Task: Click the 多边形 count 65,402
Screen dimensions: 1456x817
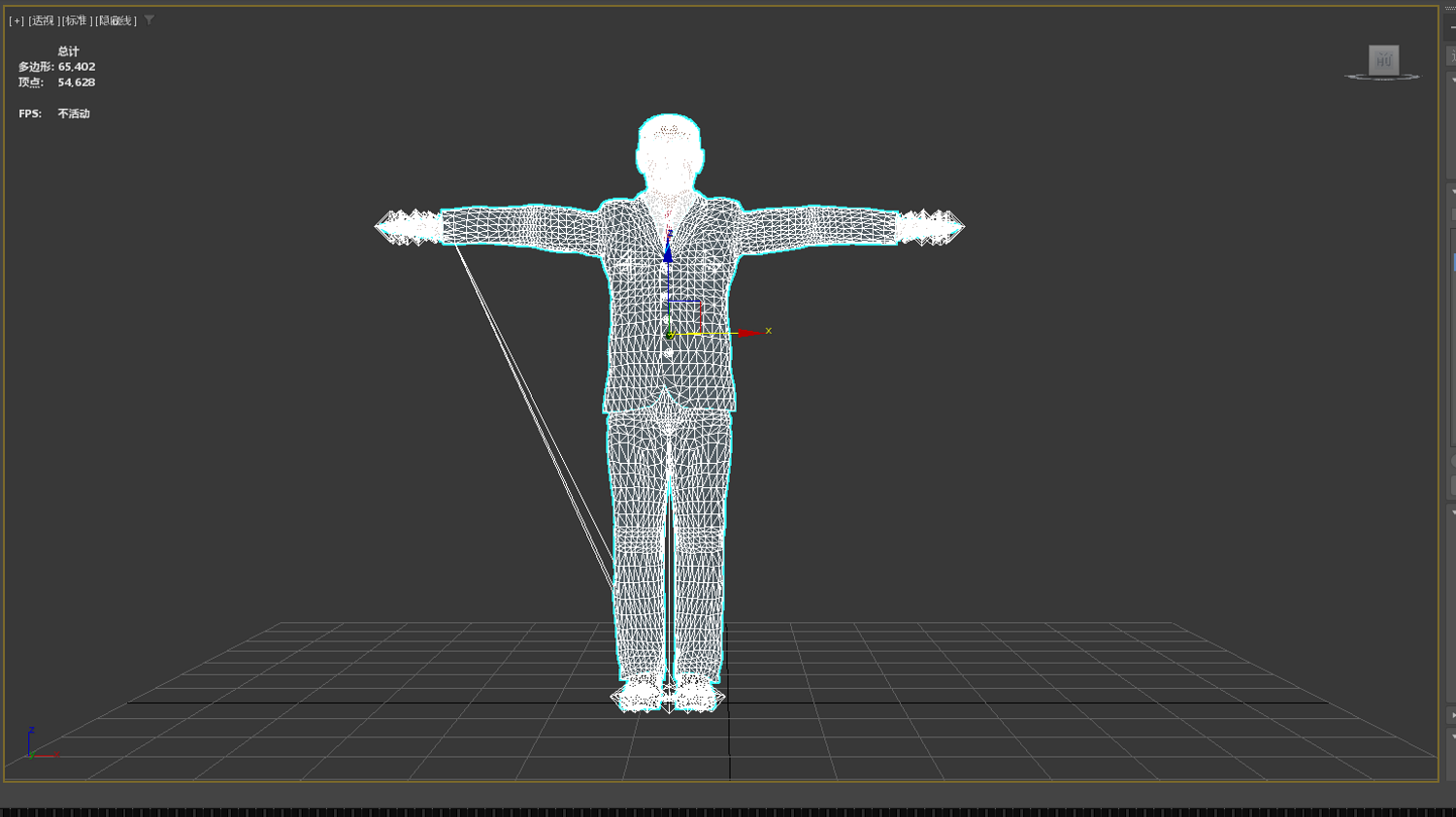Action: (77, 67)
